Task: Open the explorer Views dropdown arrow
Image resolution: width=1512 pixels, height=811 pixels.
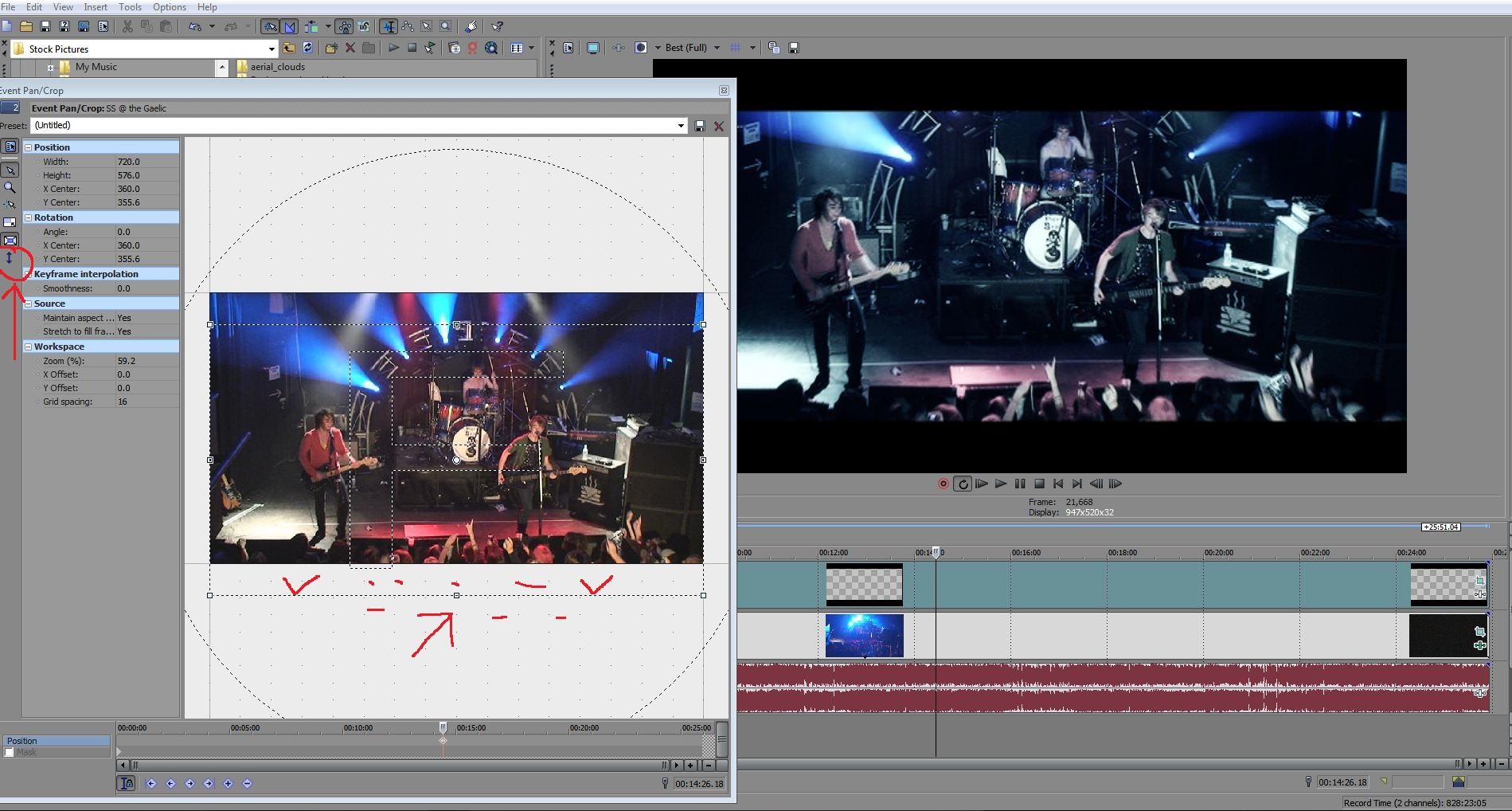Action: click(x=531, y=48)
